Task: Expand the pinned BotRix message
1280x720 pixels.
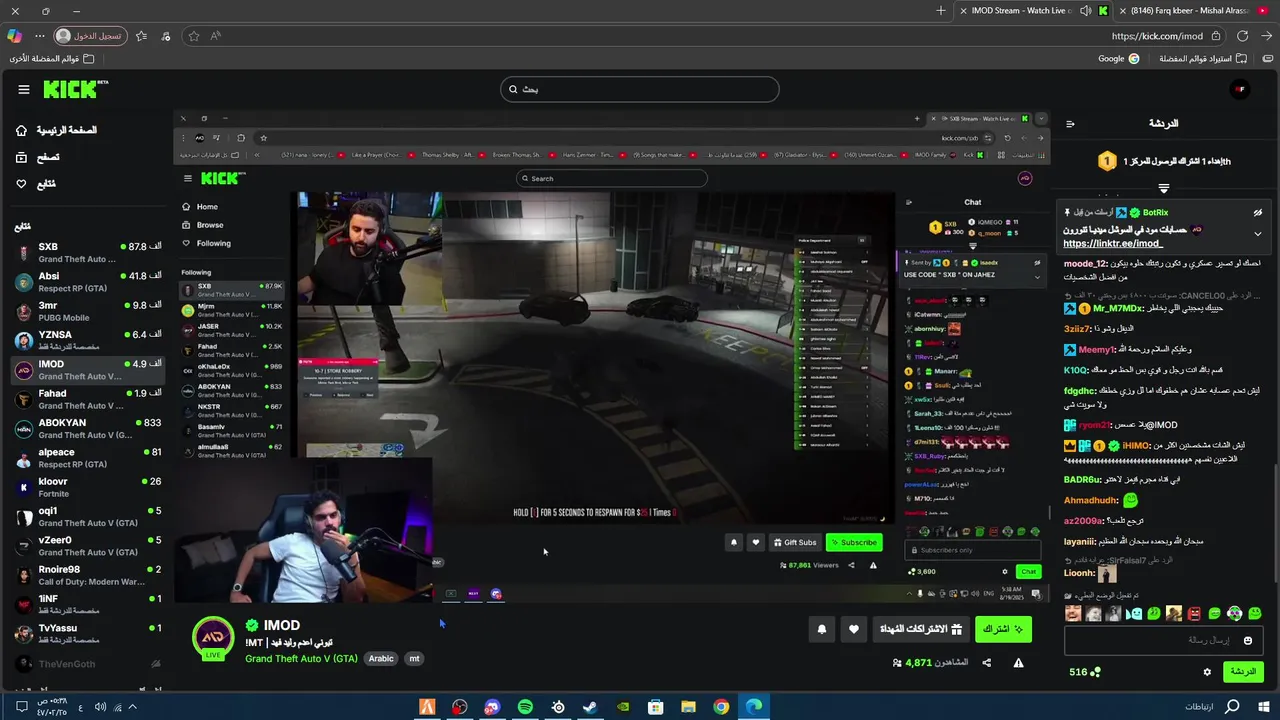Action: tap(1257, 233)
